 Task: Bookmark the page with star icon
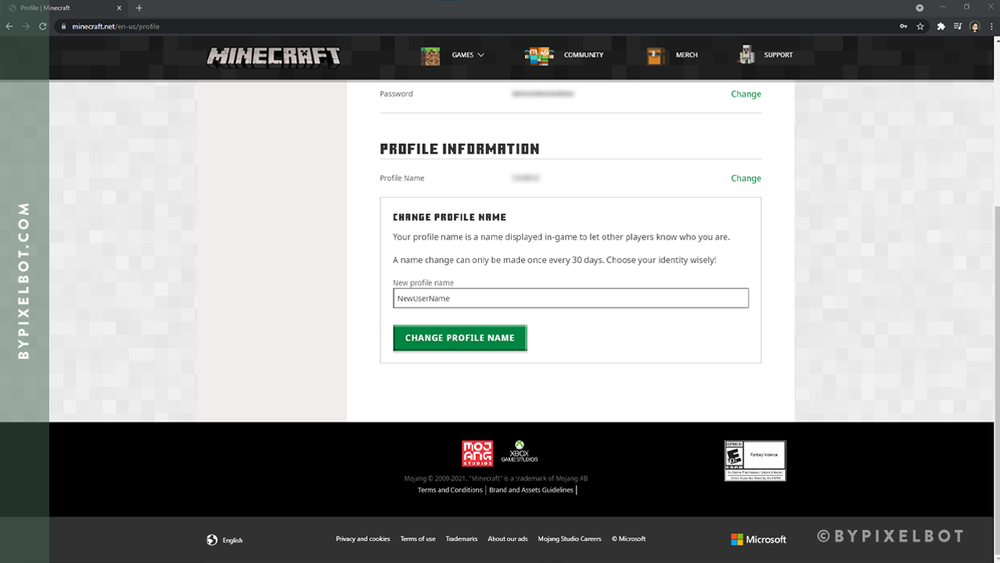click(x=920, y=26)
